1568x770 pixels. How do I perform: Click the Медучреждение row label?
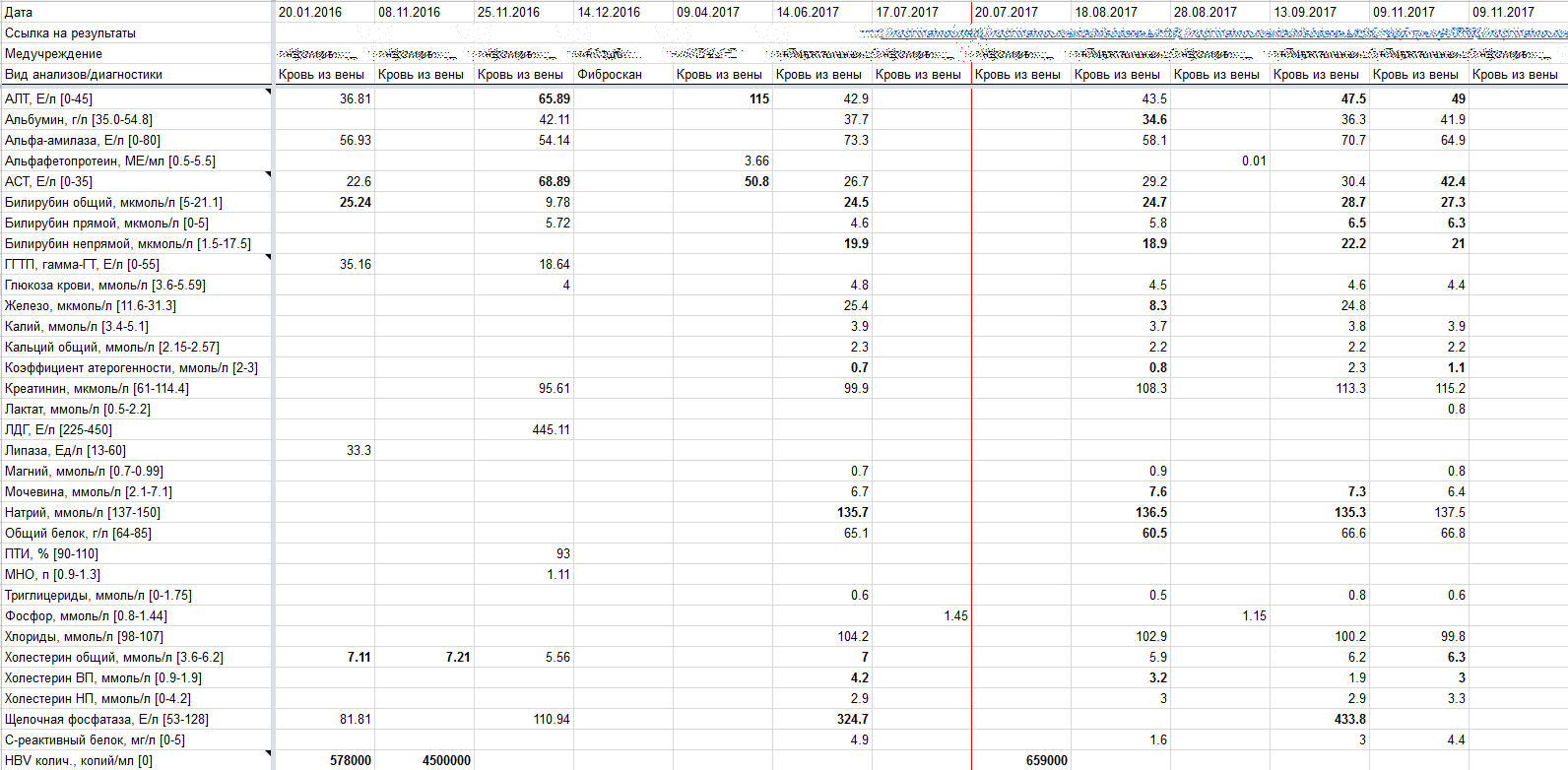pos(136,54)
